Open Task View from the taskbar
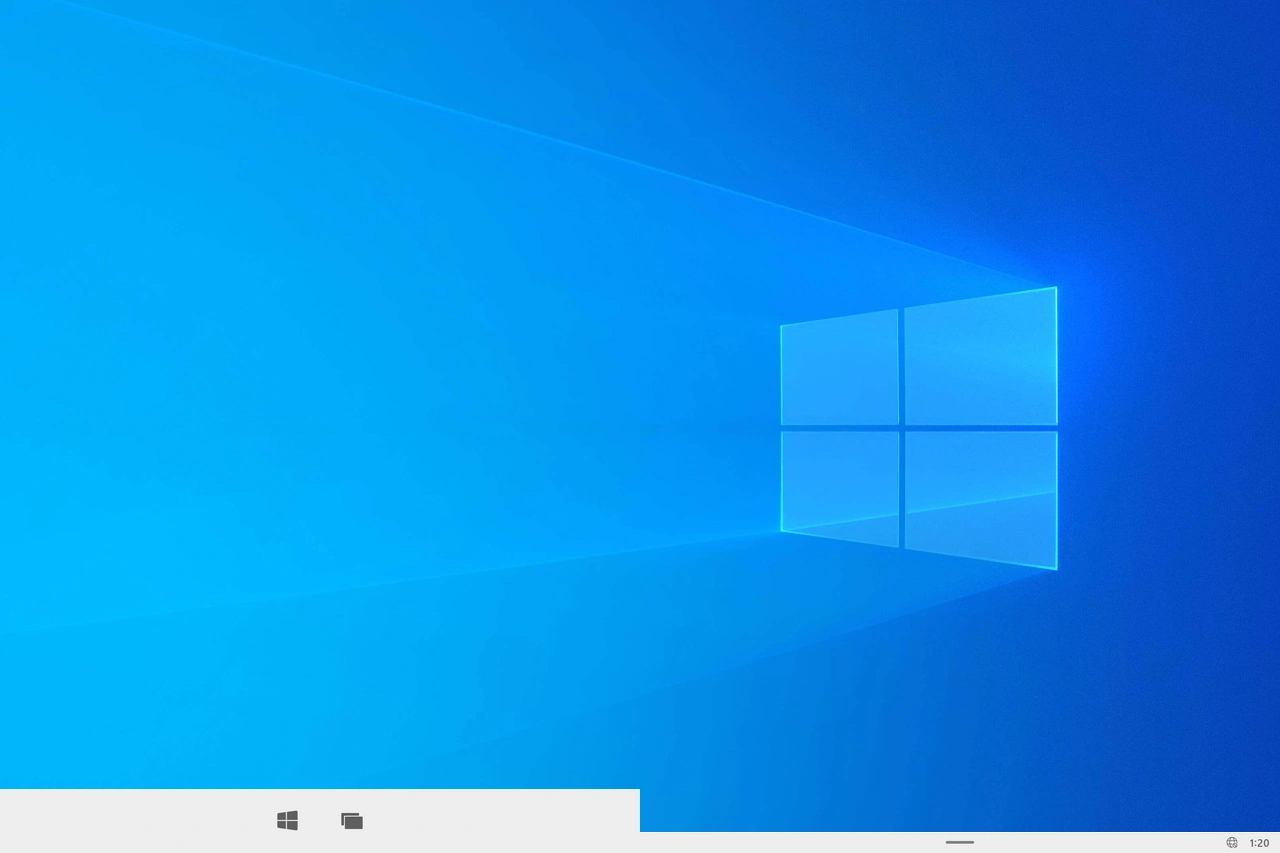 pos(352,821)
